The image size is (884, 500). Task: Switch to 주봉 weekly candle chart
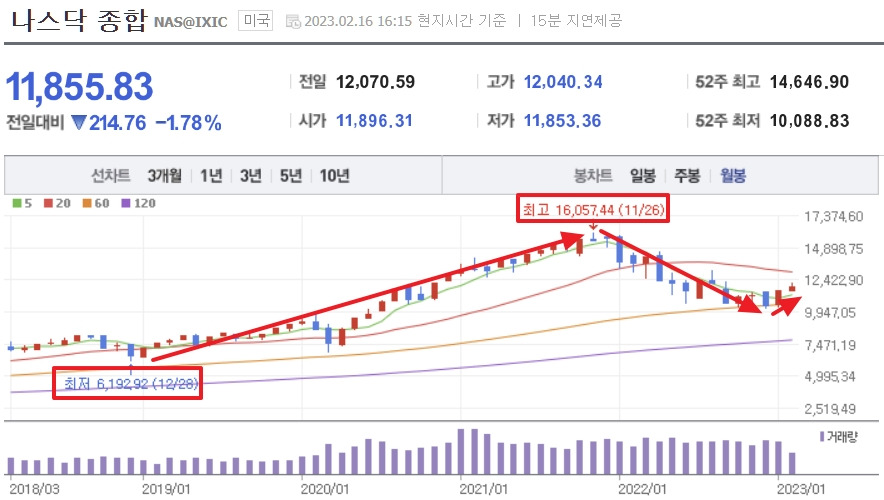click(687, 176)
